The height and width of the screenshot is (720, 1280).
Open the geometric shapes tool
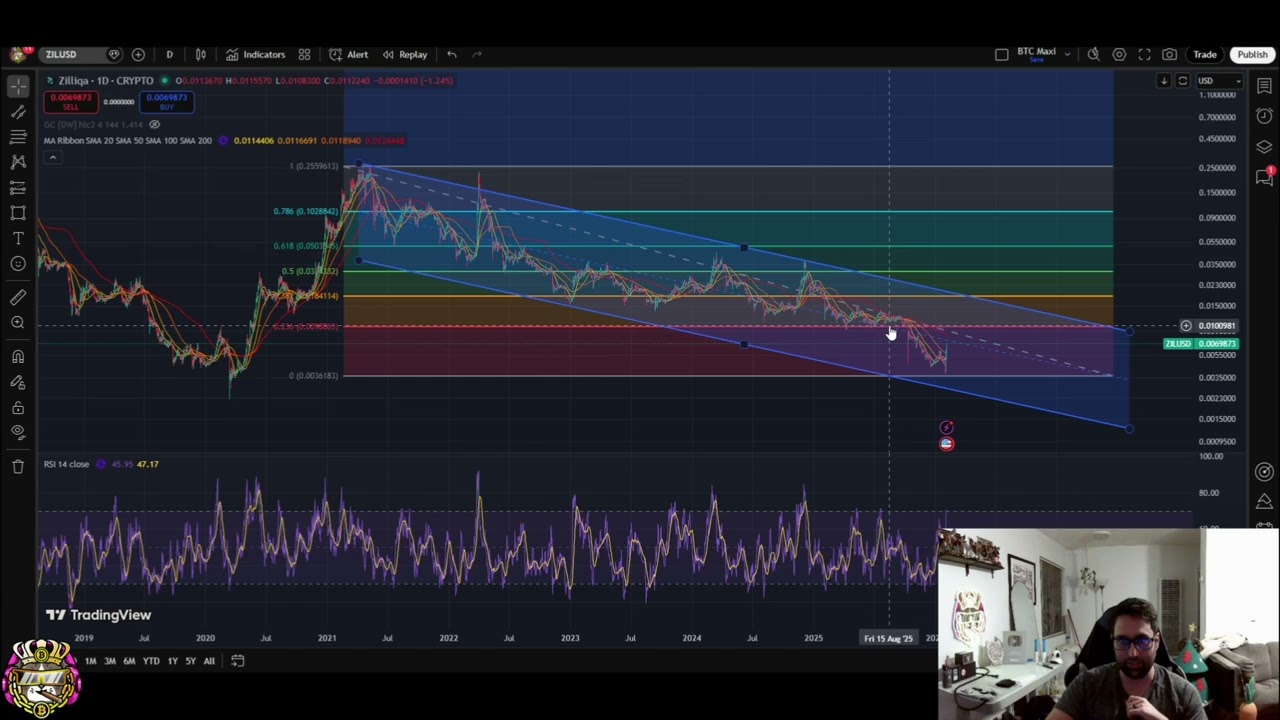18,212
